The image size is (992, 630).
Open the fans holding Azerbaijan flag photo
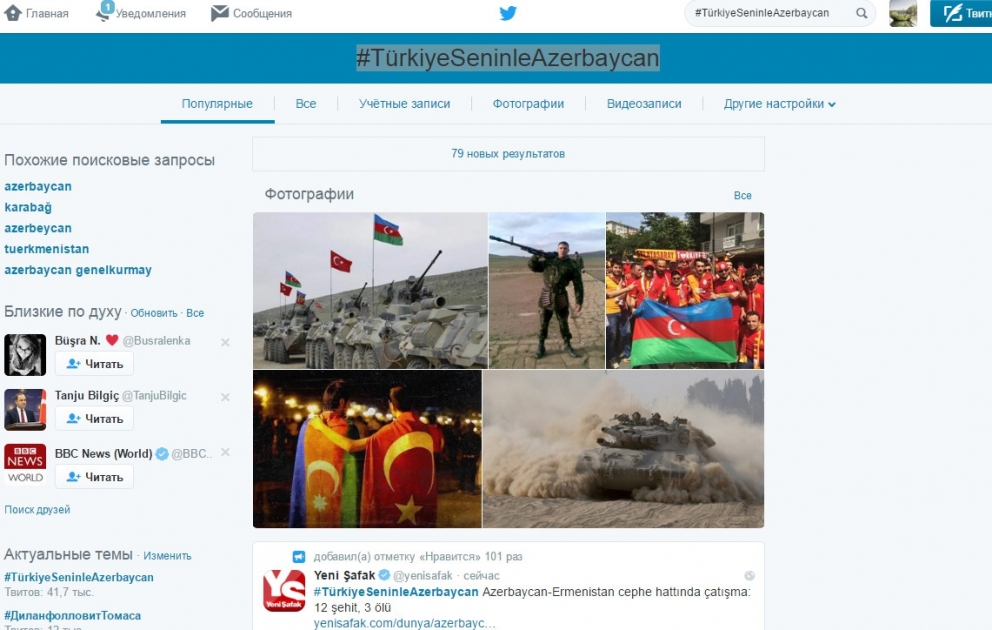tap(685, 290)
